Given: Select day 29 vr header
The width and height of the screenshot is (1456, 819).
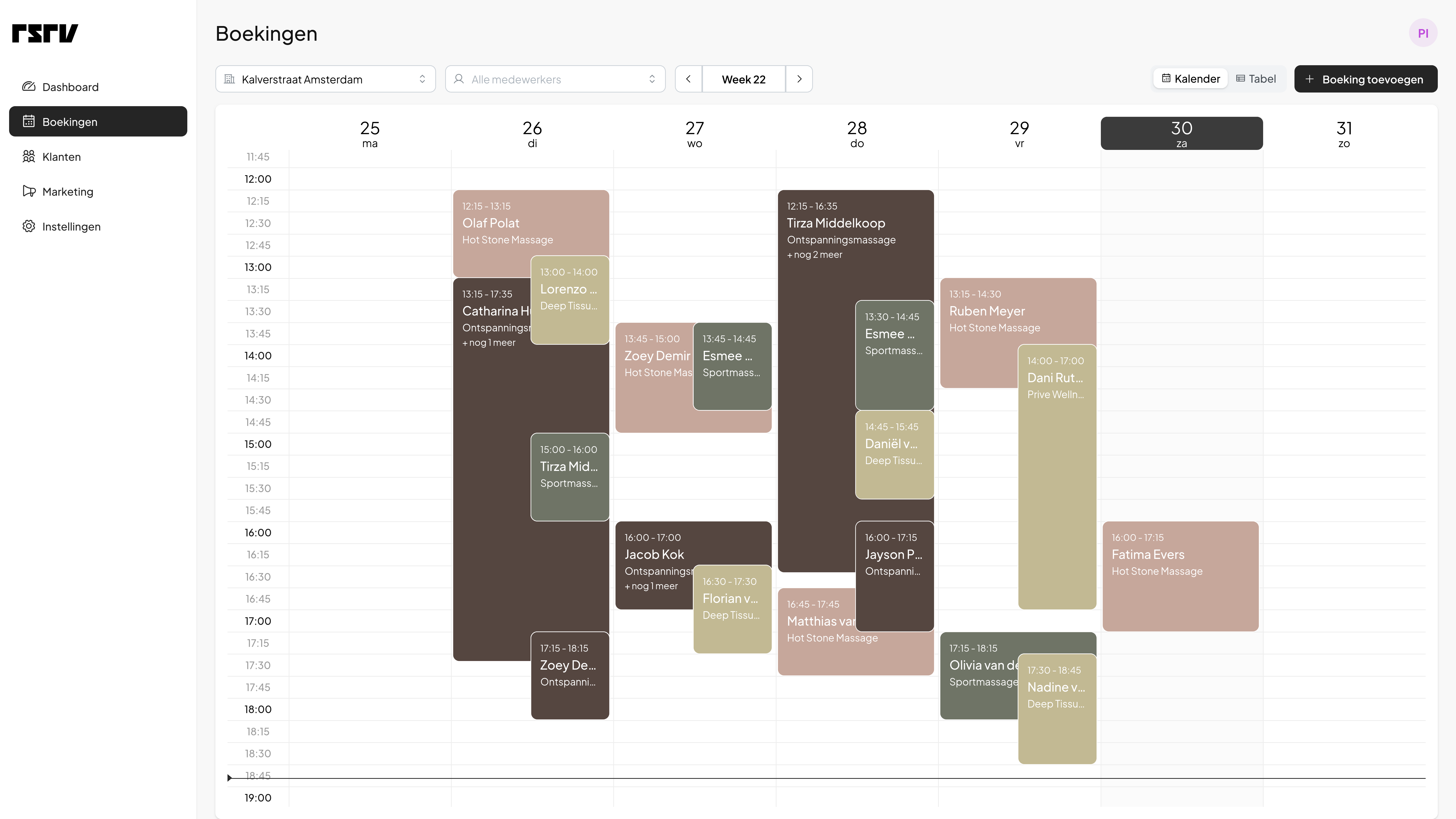Looking at the screenshot, I should (x=1019, y=134).
